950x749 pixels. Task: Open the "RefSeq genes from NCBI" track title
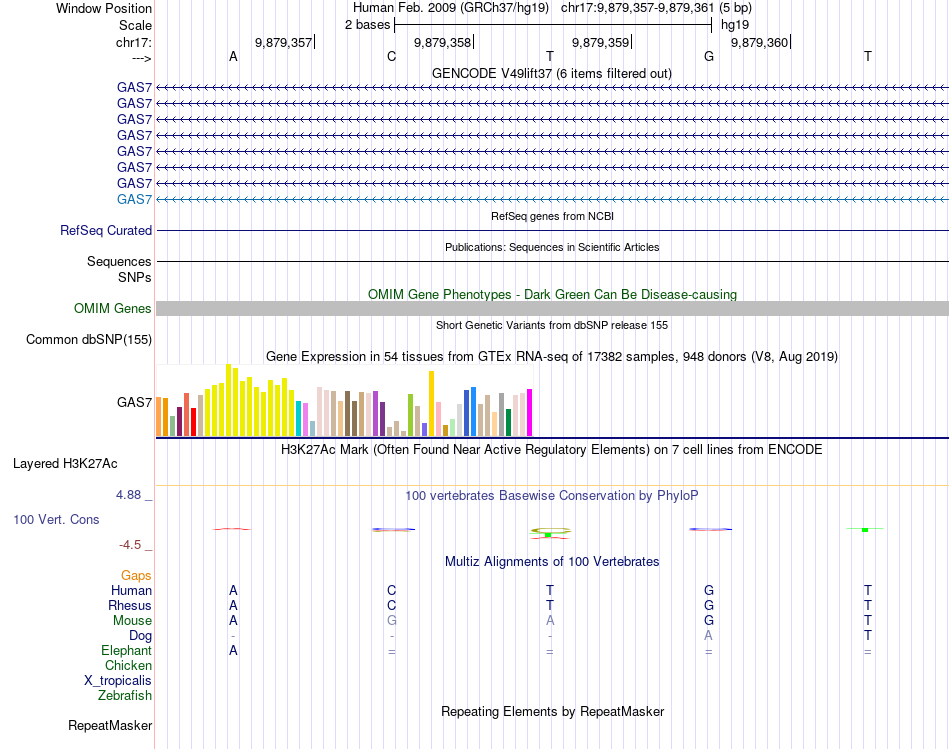click(552, 216)
